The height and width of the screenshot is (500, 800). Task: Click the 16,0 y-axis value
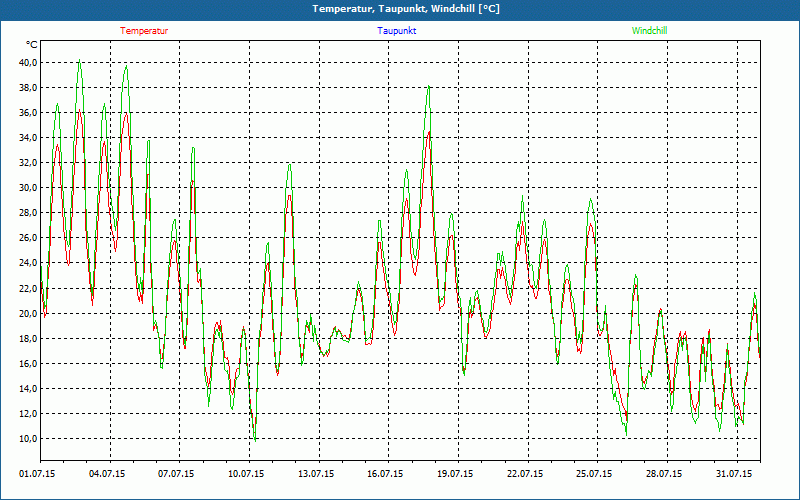click(x=28, y=363)
